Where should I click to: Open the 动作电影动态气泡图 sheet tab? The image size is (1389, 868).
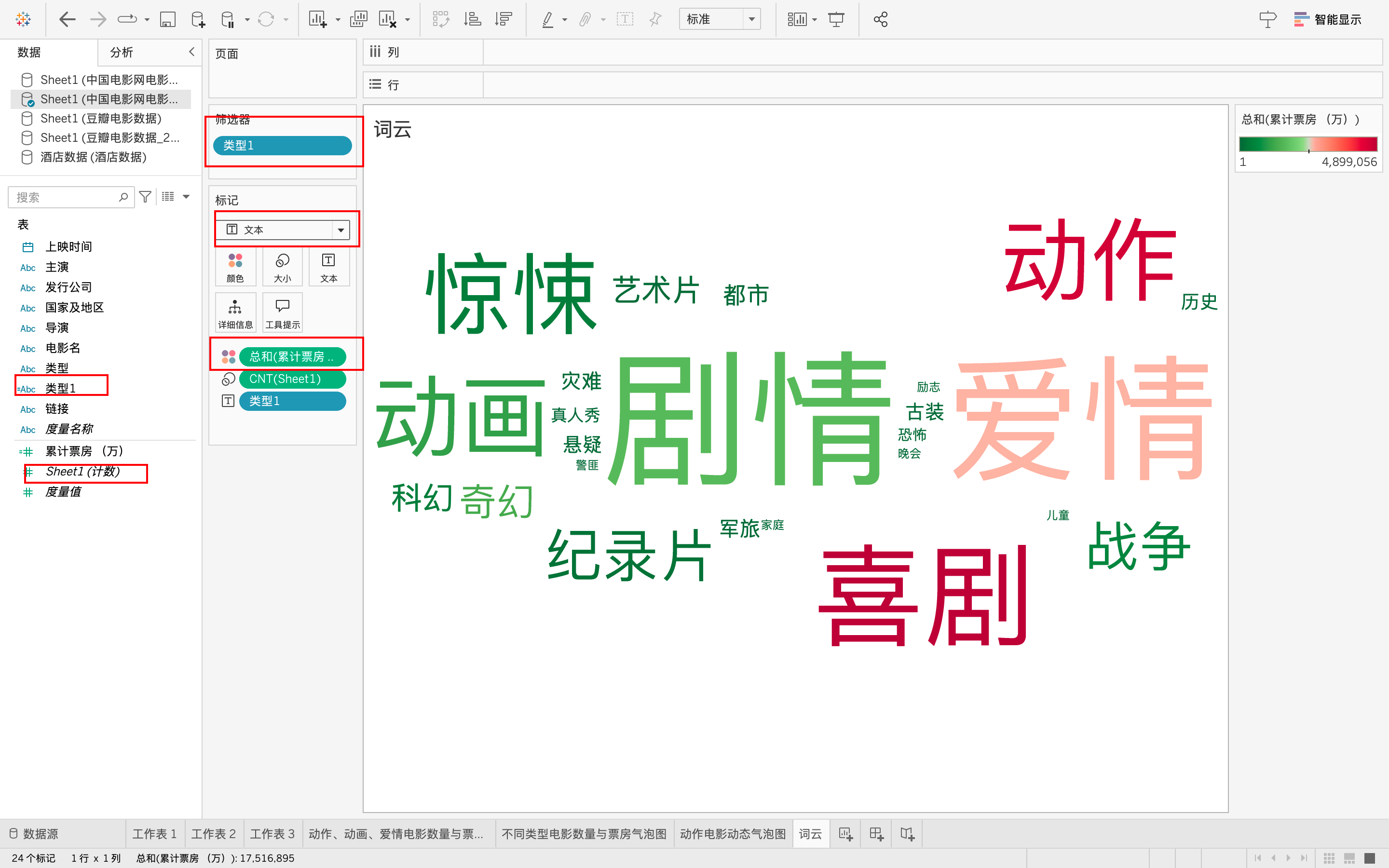(733, 834)
